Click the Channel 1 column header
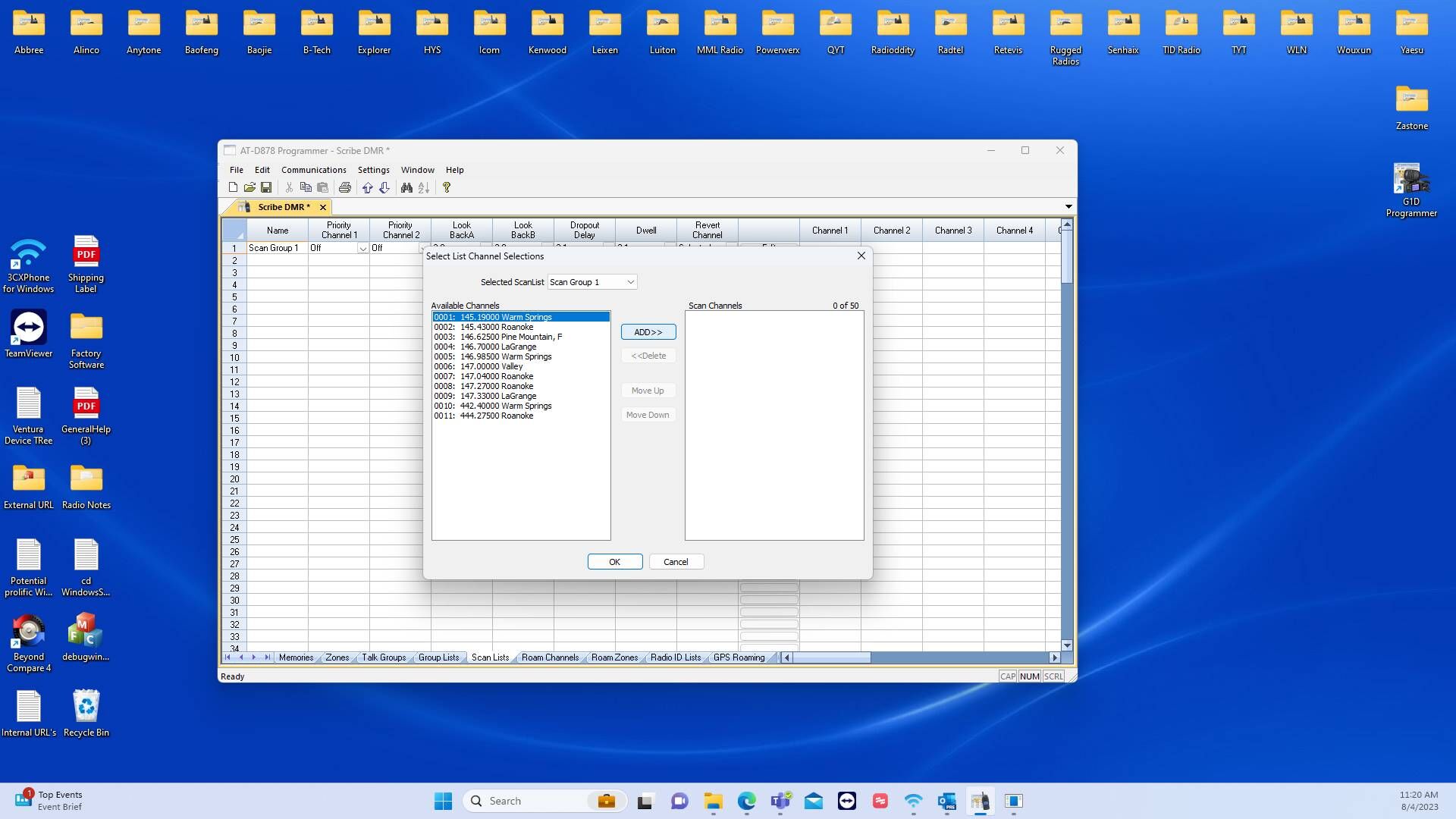The height and width of the screenshot is (819, 1456). 830,231
